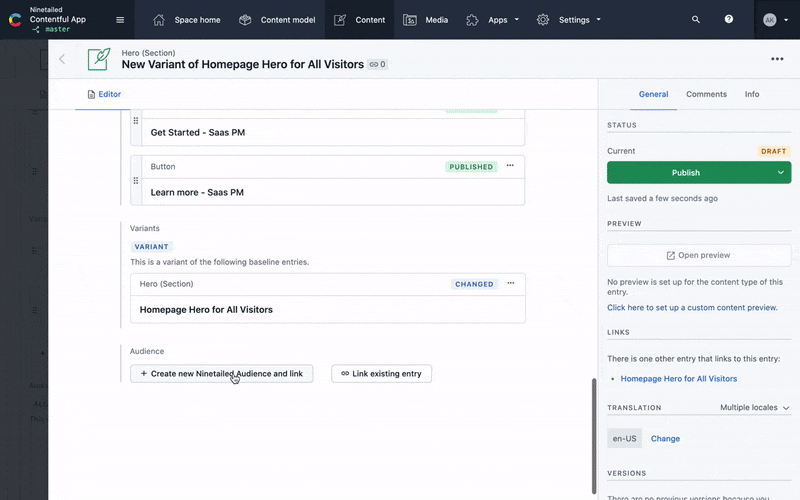The image size is (800, 500).
Task: Go back using the left chevron
Action: (x=62, y=59)
